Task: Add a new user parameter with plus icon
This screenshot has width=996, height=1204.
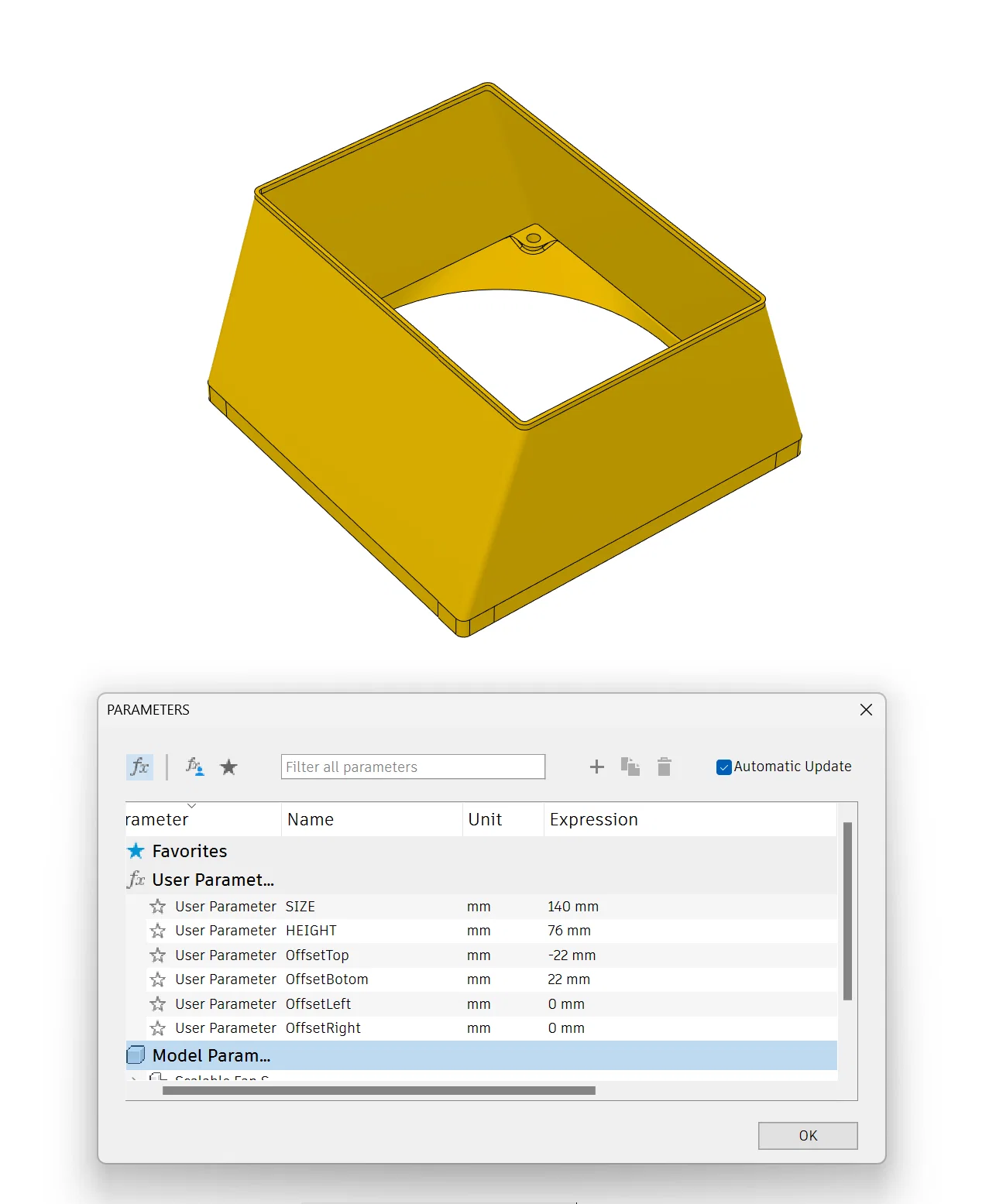Action: [596, 767]
